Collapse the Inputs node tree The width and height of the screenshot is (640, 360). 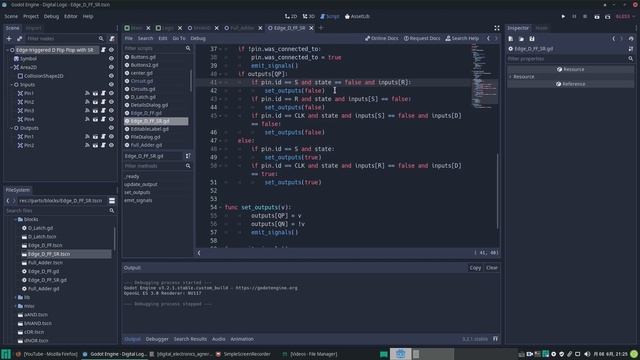click(x=11, y=85)
